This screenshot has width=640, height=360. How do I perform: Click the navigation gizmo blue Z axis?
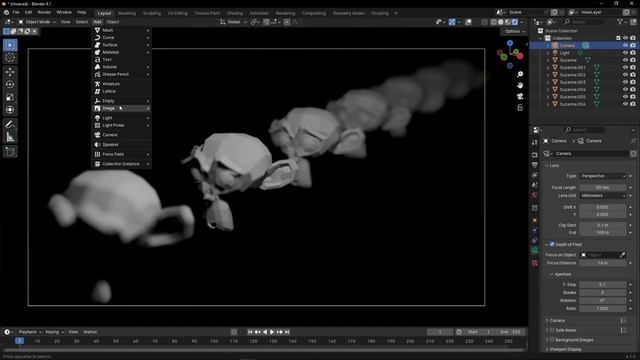click(510, 43)
